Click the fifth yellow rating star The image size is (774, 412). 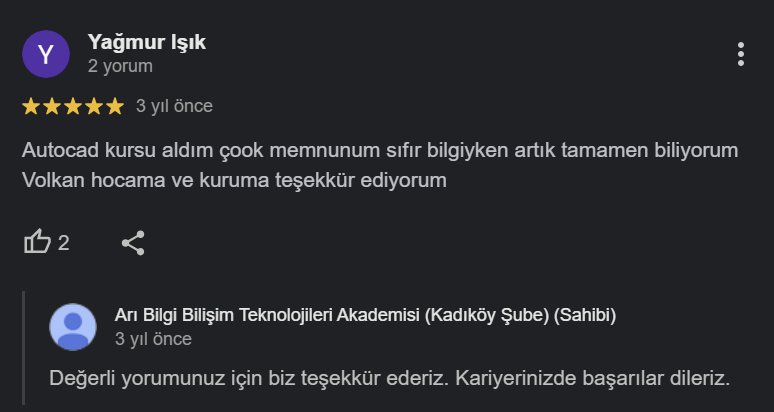tap(115, 106)
